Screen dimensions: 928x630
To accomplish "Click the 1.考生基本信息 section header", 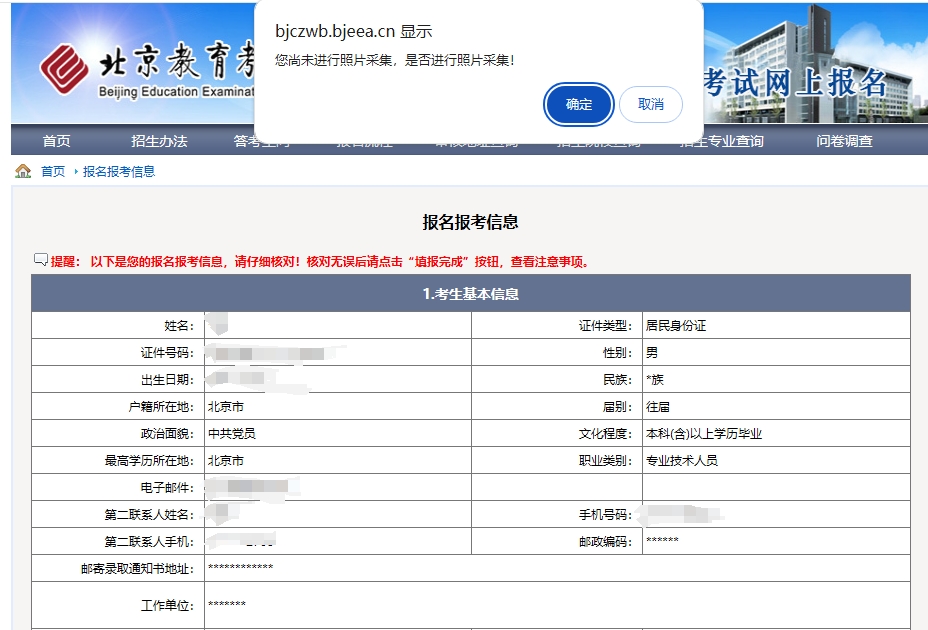I will point(470,291).
